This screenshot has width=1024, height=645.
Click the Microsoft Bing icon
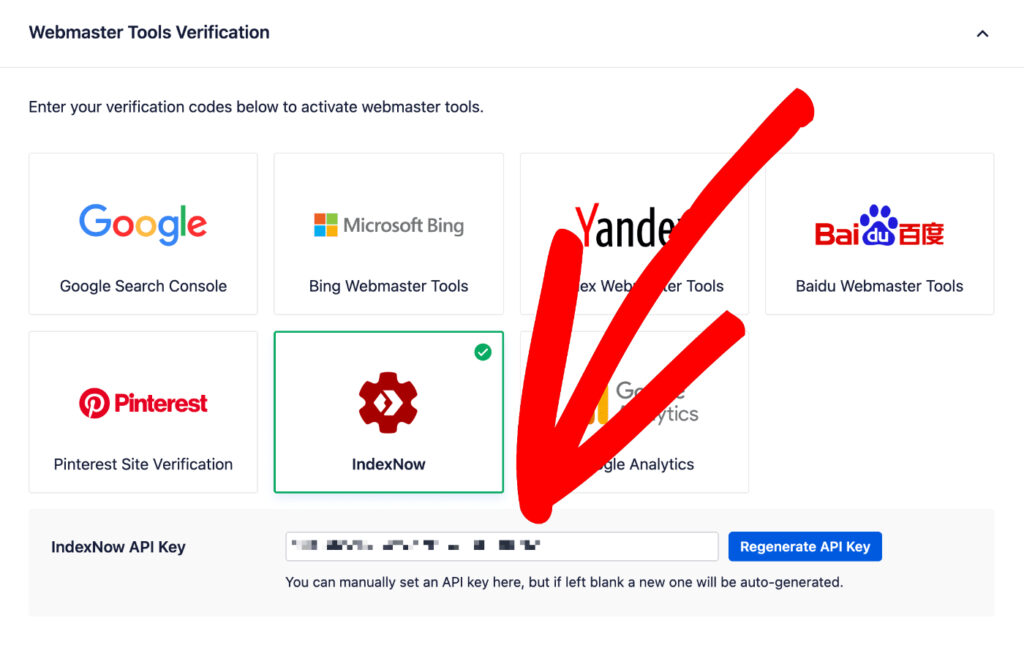388,225
